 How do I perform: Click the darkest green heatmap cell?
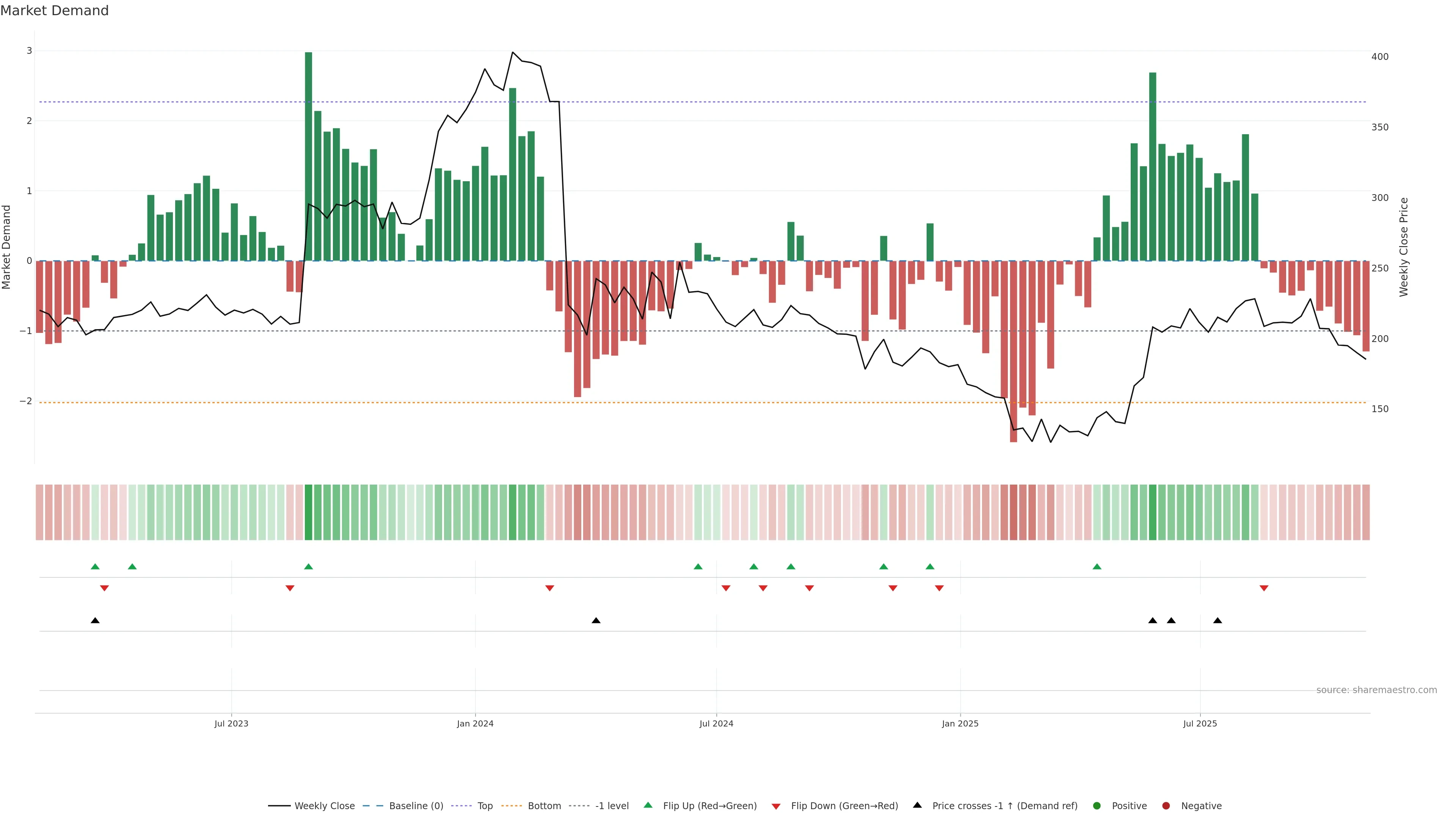pos(308,512)
